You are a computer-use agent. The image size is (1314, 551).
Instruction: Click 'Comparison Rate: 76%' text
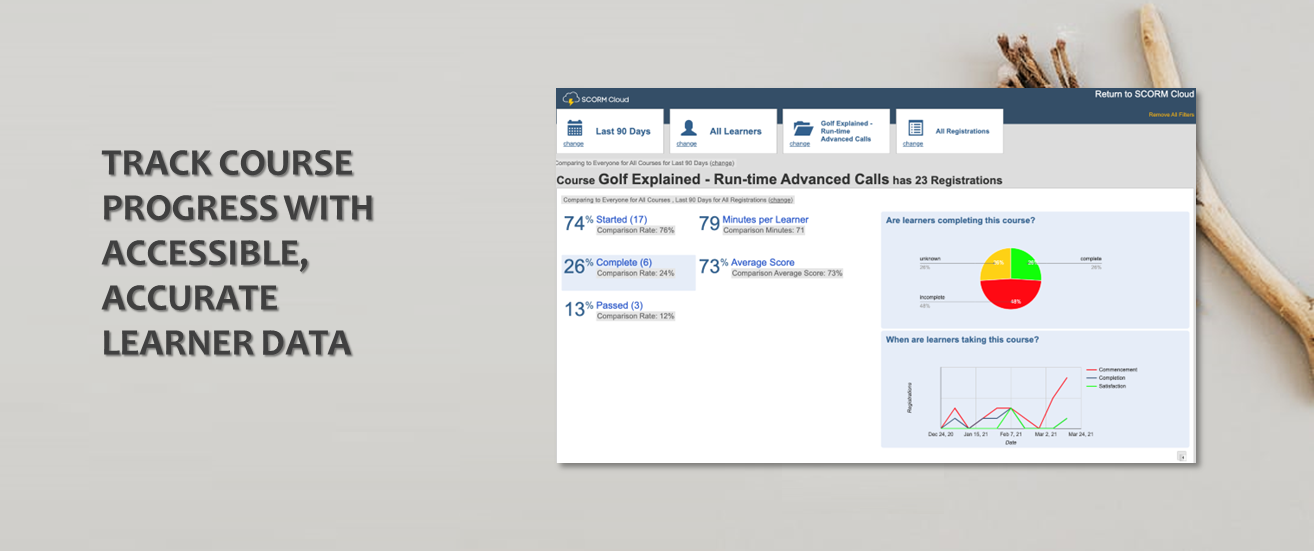click(636, 230)
